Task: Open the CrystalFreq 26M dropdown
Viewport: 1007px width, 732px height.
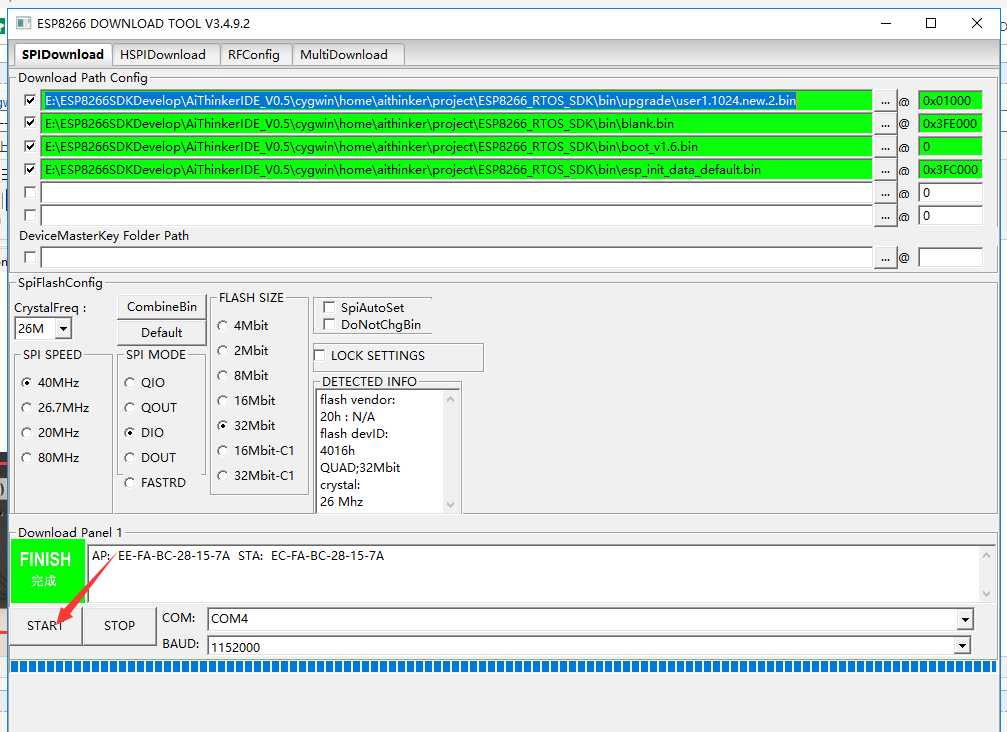Action: tap(63, 329)
